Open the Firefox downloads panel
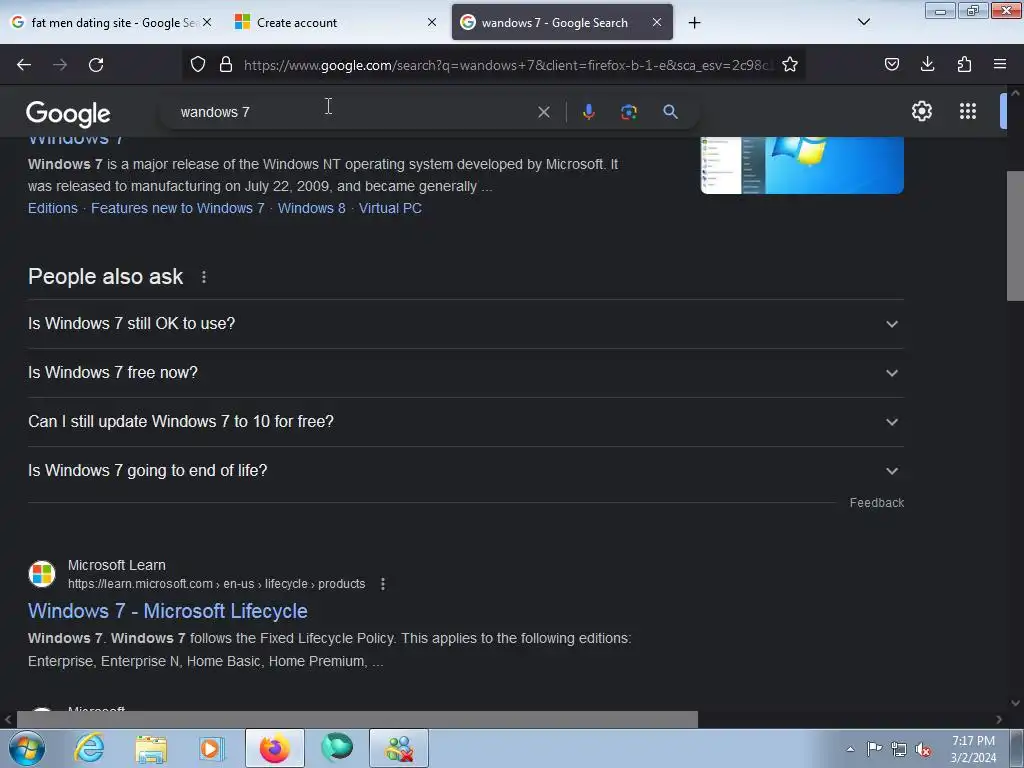The image size is (1024, 768). (927, 64)
